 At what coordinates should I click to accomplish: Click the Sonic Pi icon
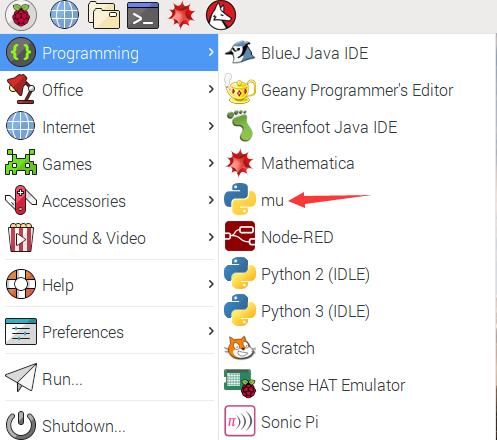coord(240,421)
